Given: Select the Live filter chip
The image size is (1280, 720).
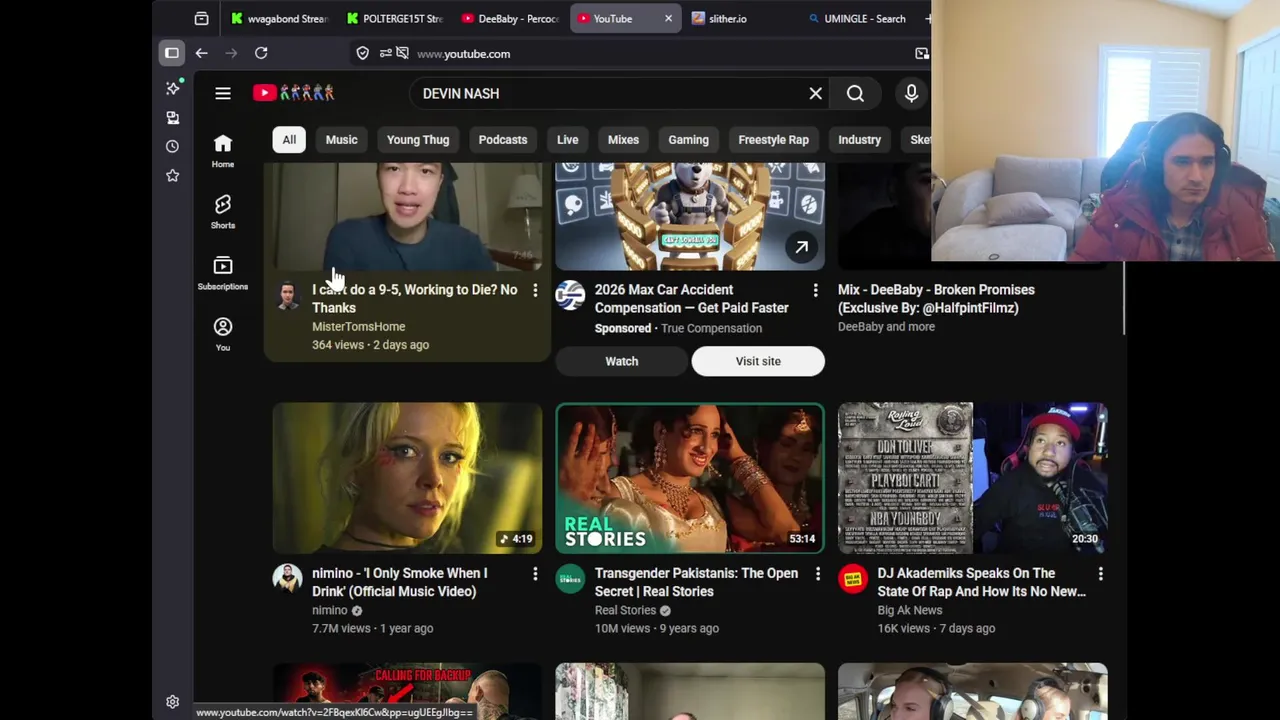Looking at the screenshot, I should [x=567, y=140].
